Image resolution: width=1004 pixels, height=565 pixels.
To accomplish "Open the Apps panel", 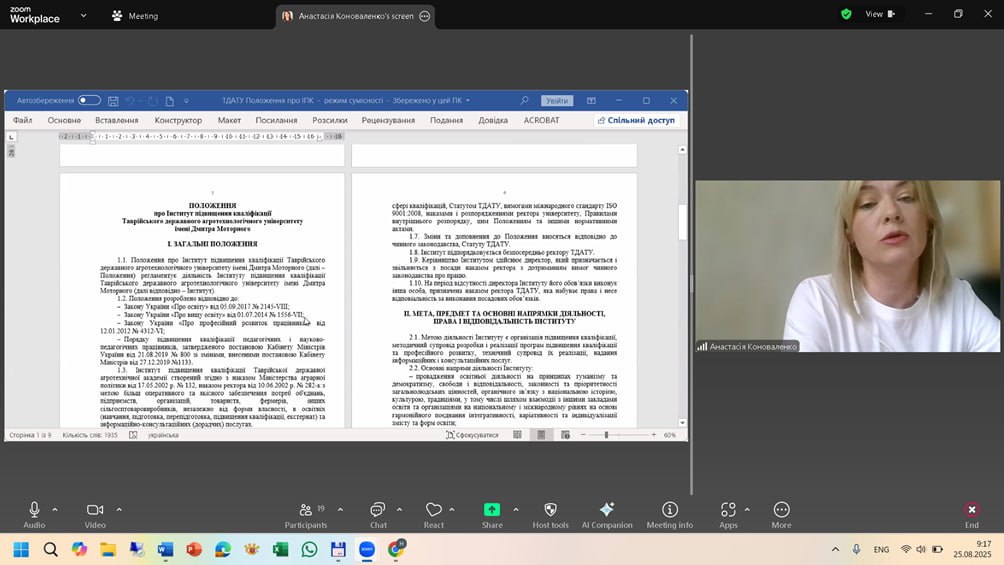I will click(x=727, y=510).
